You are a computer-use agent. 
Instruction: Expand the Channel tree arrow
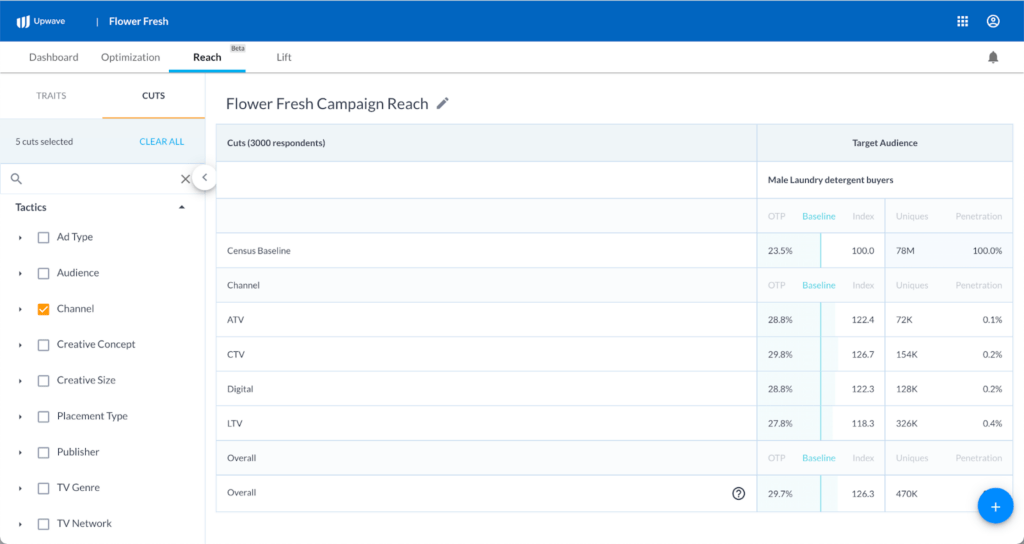pyautogui.click(x=20, y=309)
